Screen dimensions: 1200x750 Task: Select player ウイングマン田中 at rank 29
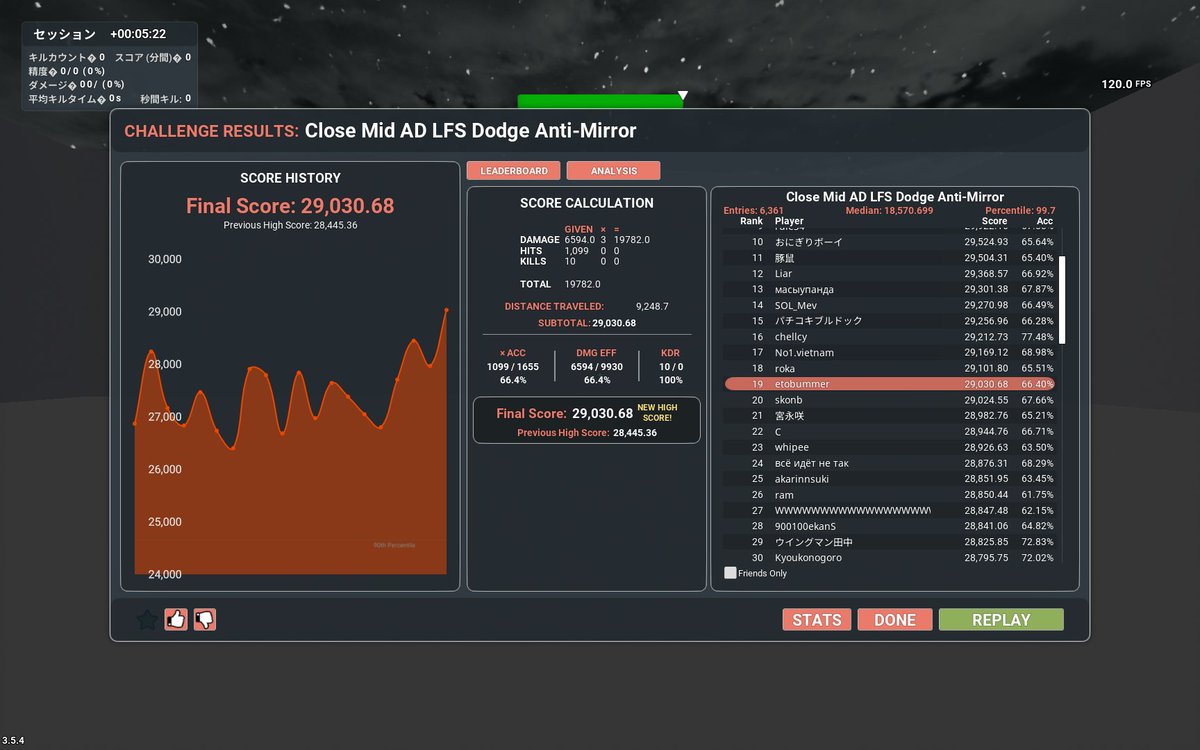[890, 542]
